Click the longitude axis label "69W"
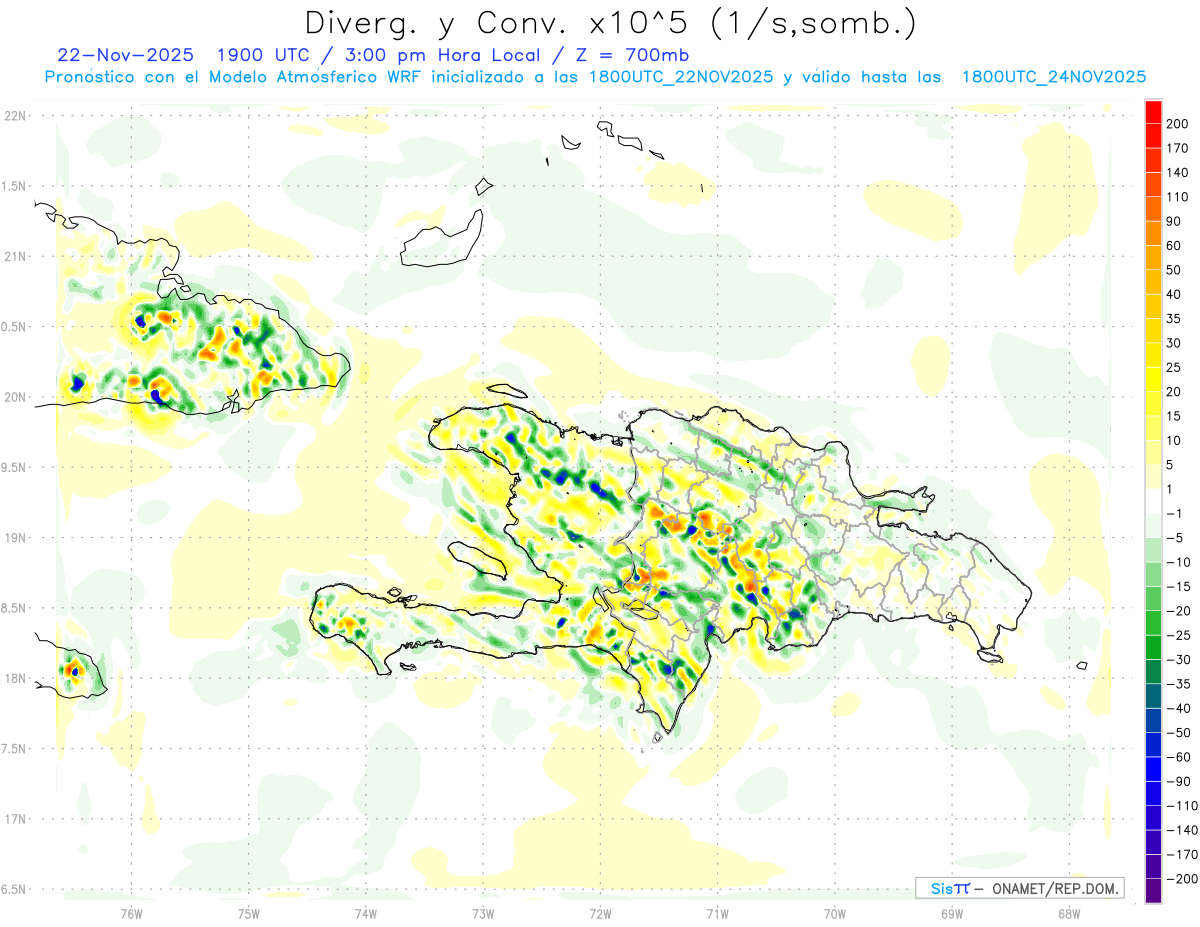Screen dimensions: 1200x927 tap(951, 913)
